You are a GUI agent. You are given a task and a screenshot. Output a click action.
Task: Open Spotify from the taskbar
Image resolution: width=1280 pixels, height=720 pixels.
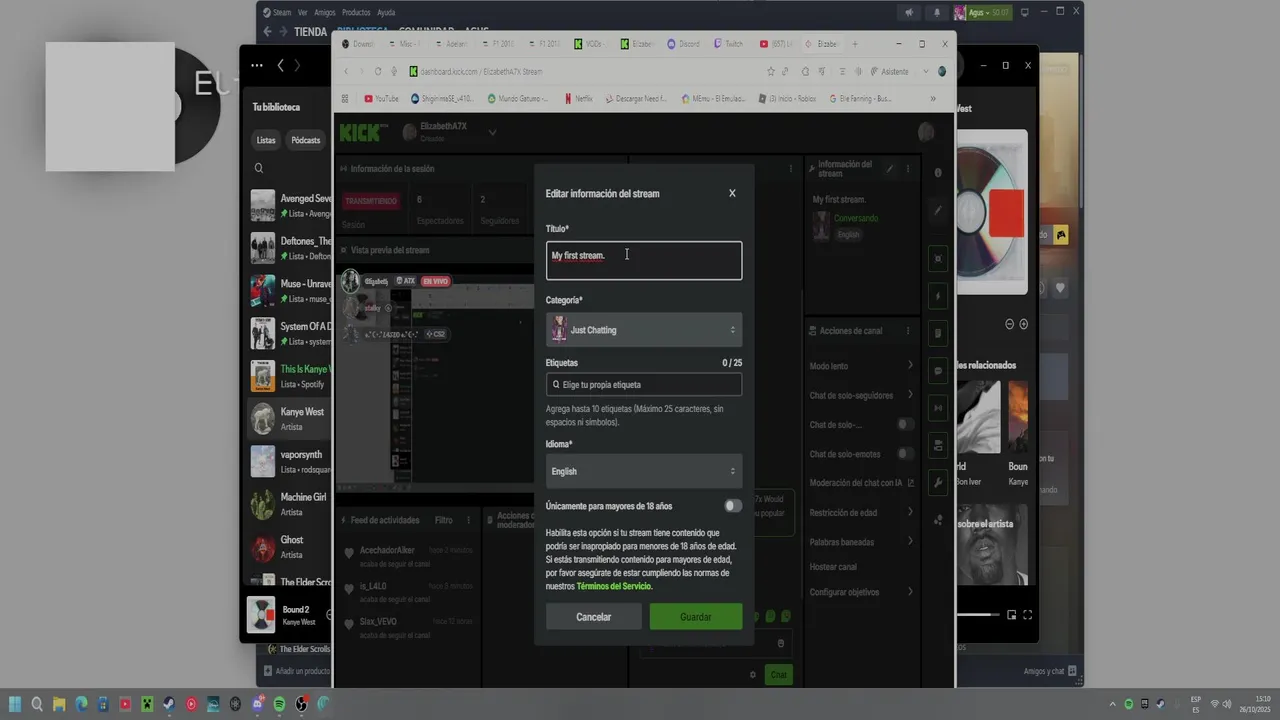[x=279, y=704]
